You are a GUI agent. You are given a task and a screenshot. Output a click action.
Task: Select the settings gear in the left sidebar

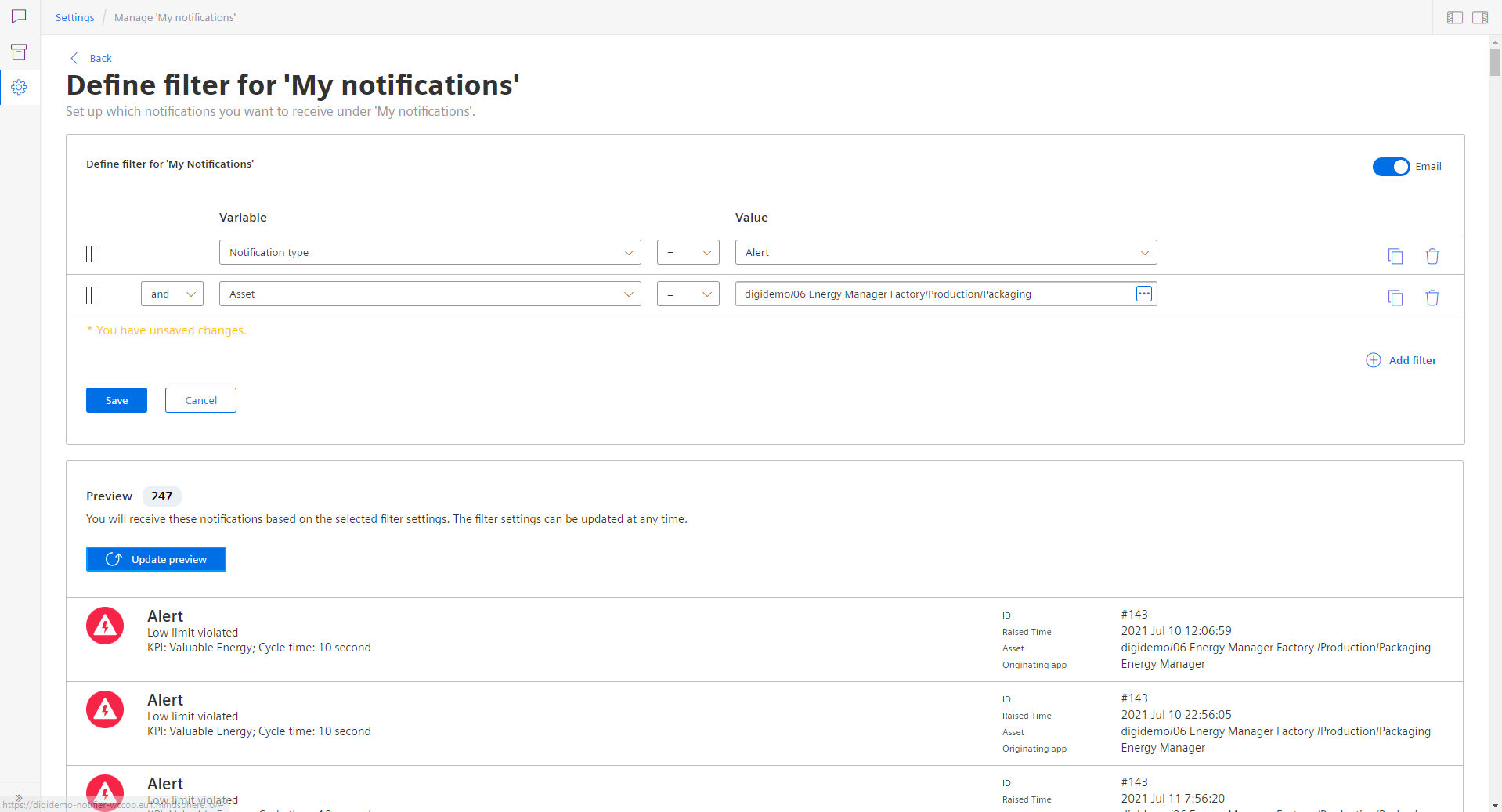[20, 88]
